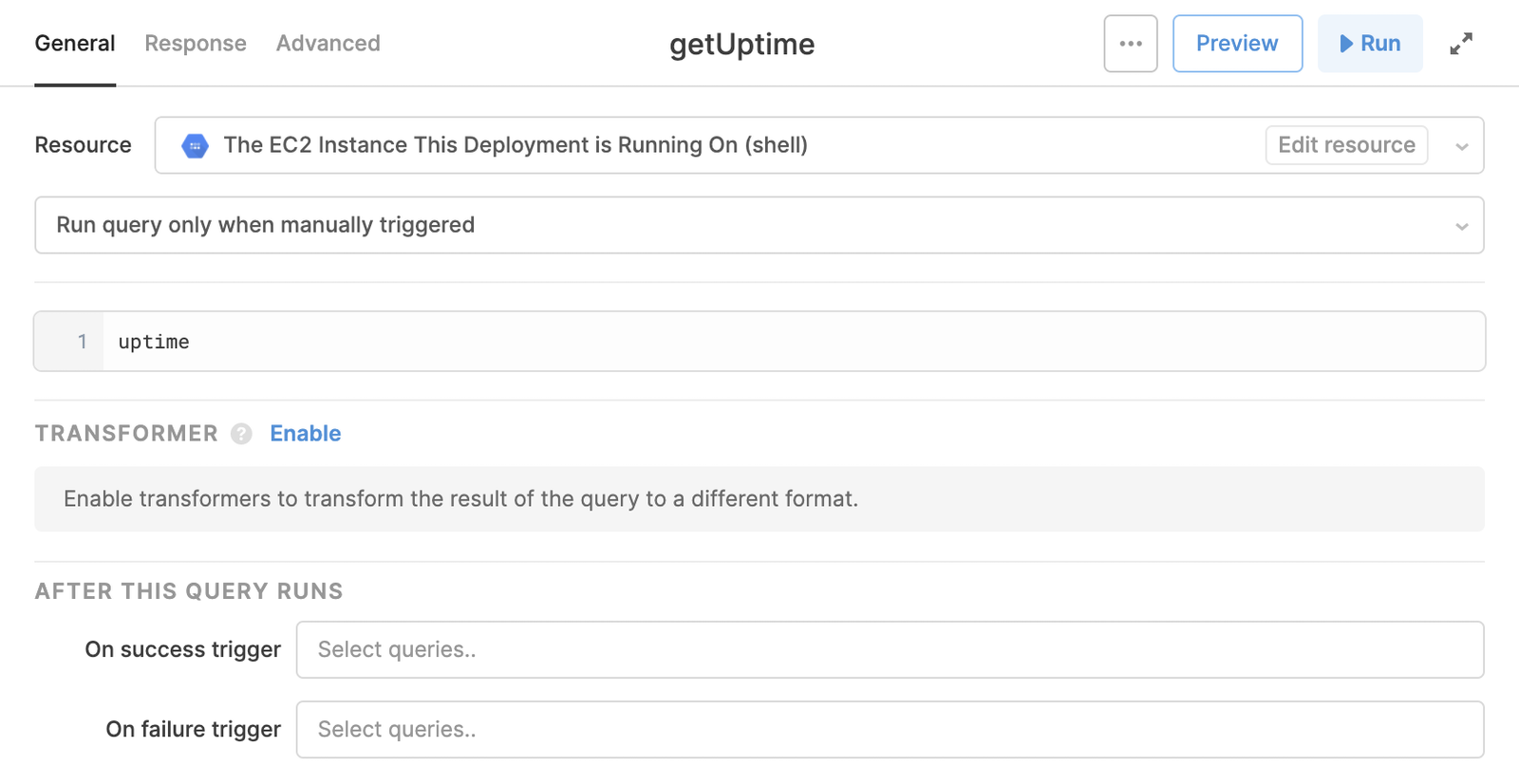Open the three-dots more options menu
The image size is (1519, 784).
click(1130, 44)
